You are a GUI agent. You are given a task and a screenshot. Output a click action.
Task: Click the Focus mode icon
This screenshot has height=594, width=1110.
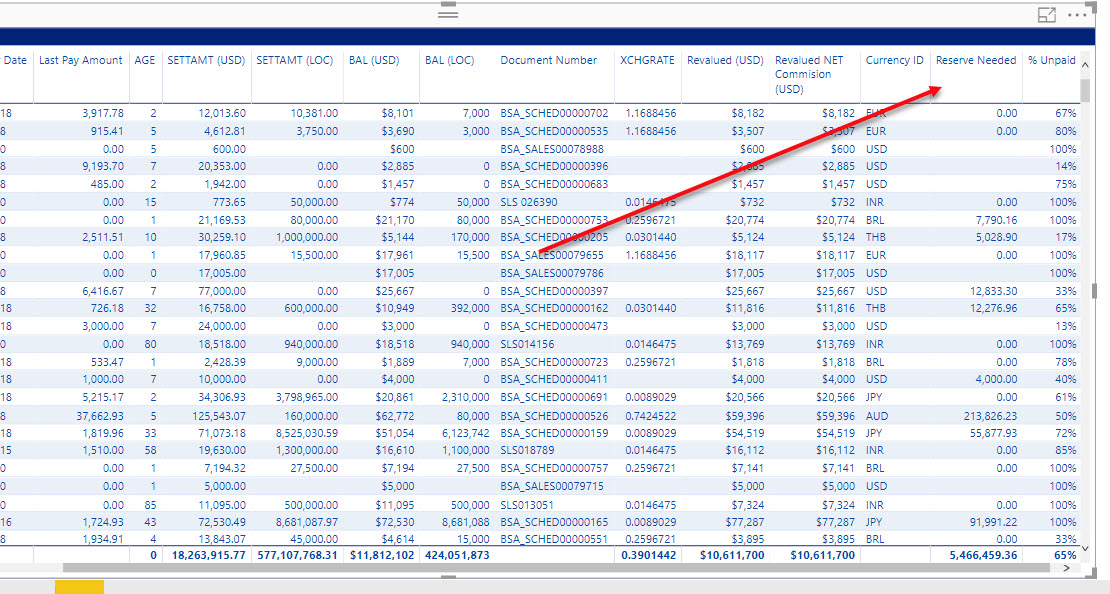tap(1046, 15)
